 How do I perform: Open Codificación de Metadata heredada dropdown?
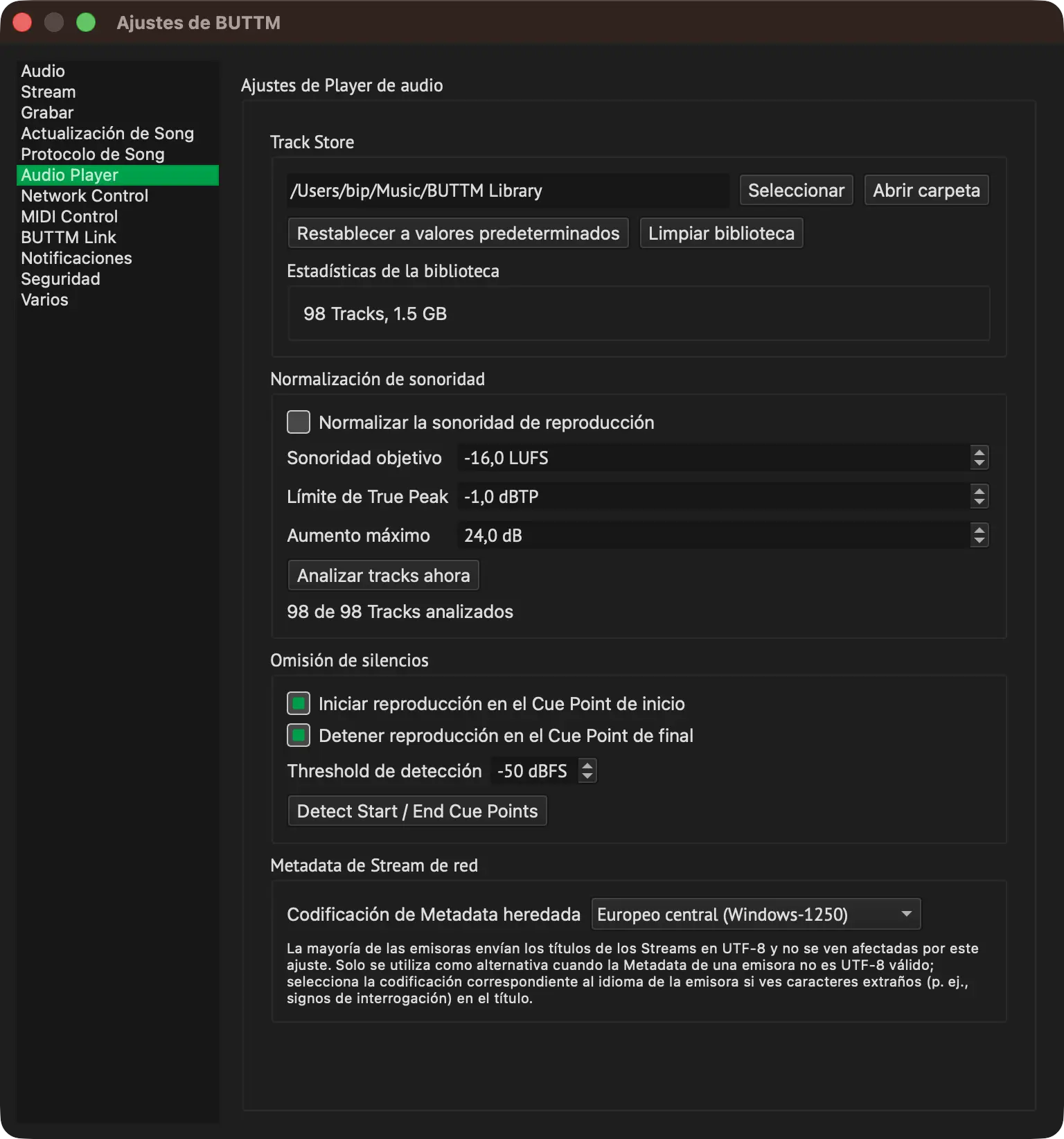[x=756, y=914]
